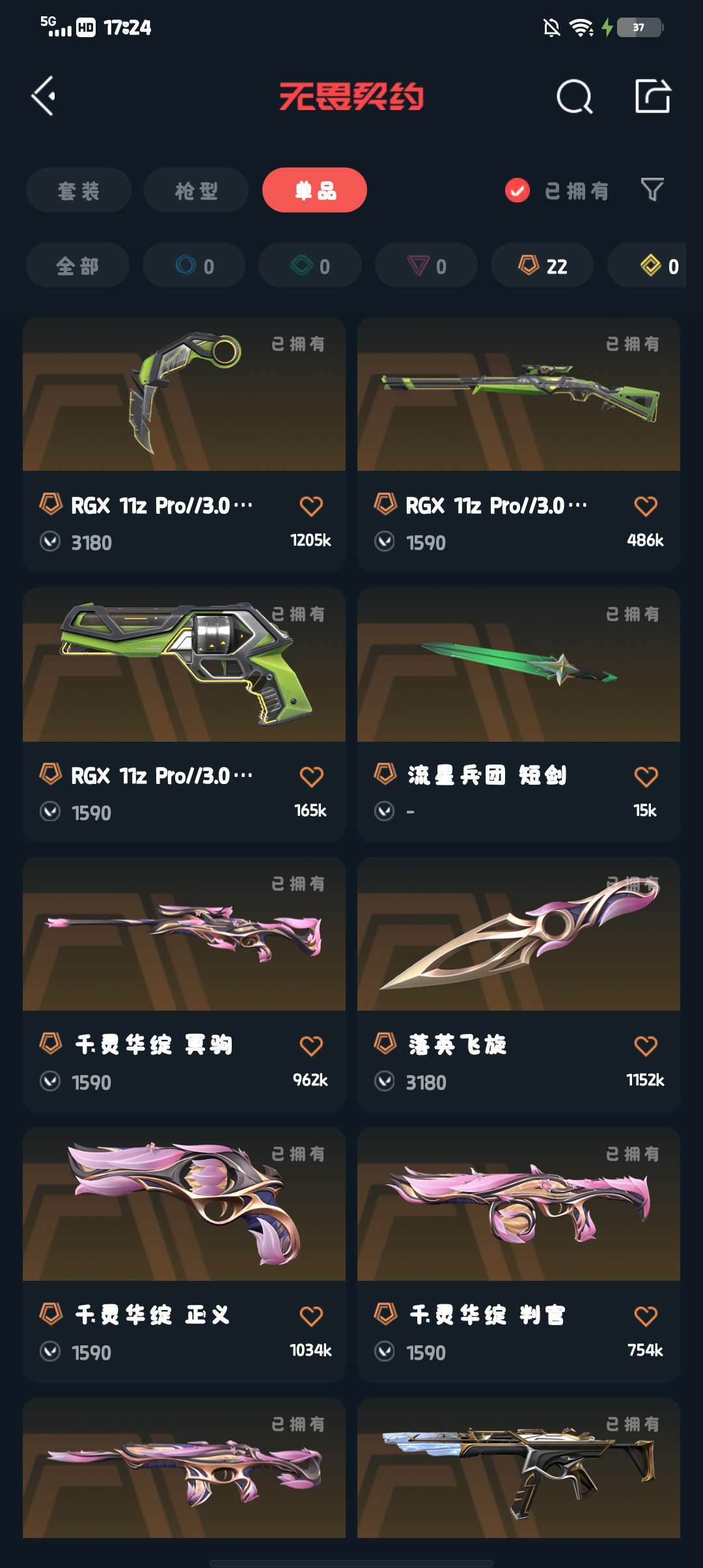Tap the back arrow icon
This screenshot has width=703, height=1568.
(44, 96)
